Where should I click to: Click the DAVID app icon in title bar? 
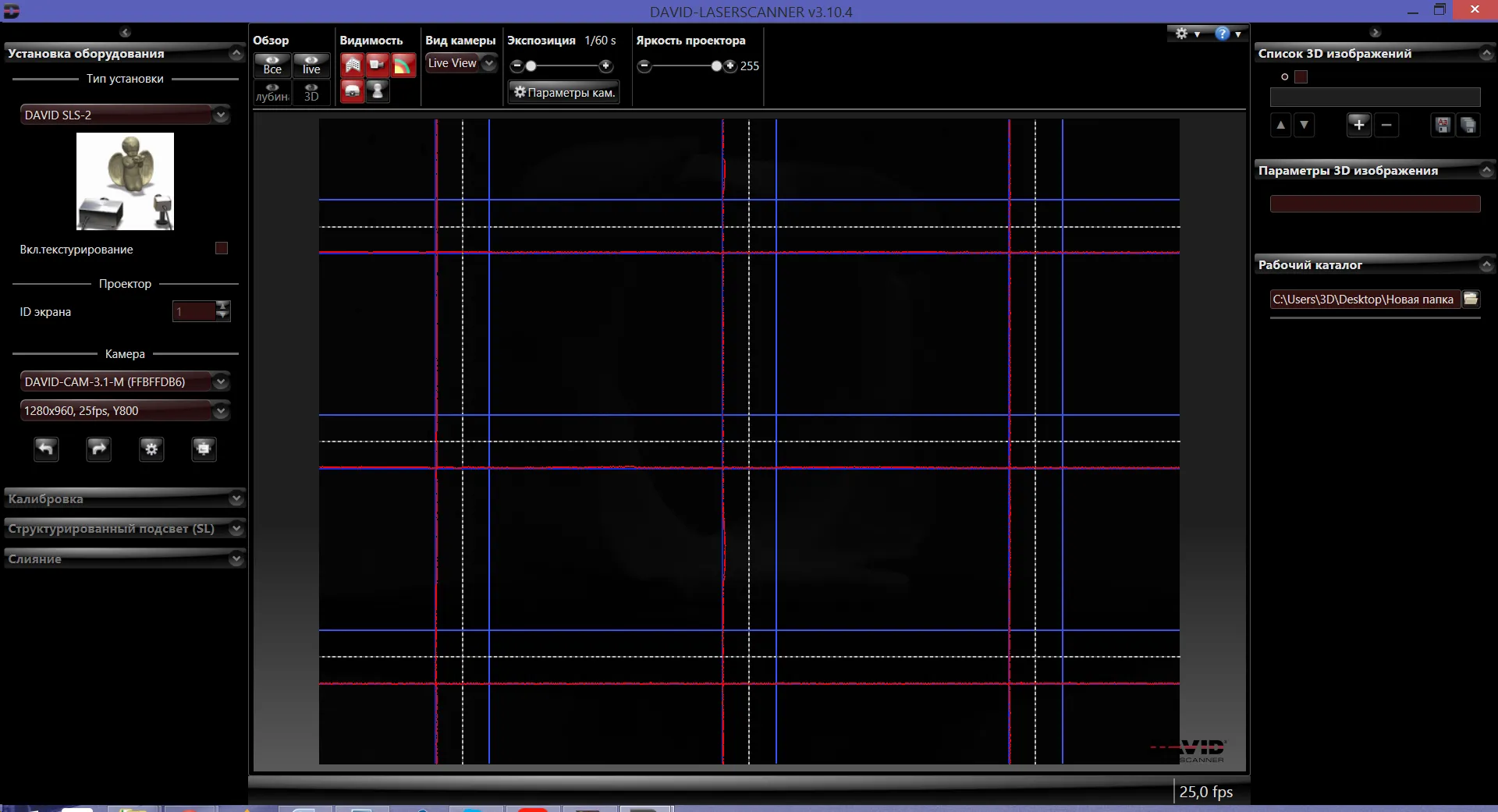(x=11, y=11)
